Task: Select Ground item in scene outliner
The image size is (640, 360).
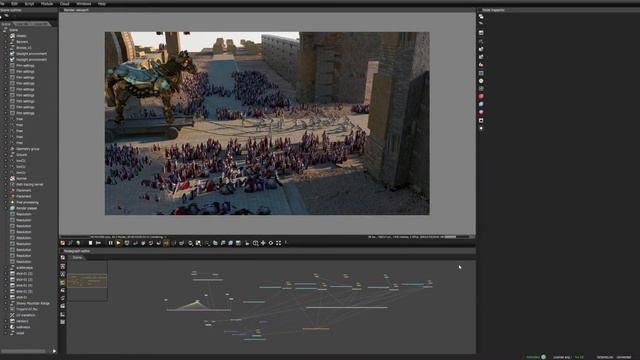Action: 22,155
